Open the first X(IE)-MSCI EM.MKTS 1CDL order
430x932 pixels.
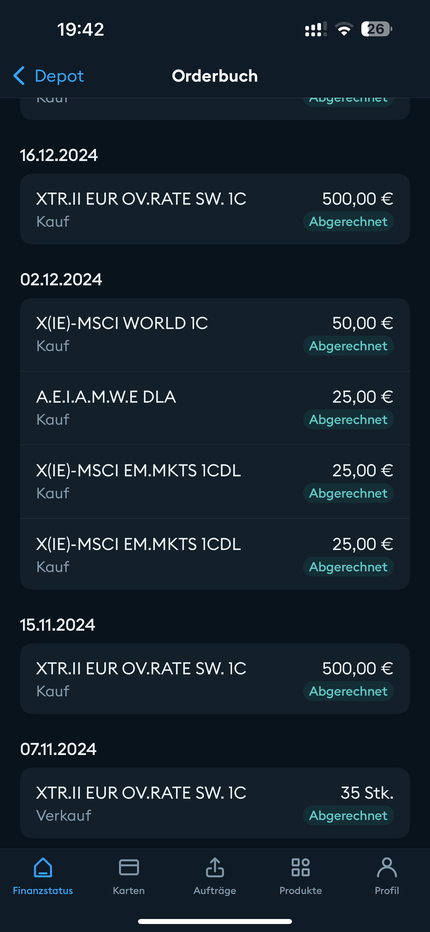tap(215, 481)
